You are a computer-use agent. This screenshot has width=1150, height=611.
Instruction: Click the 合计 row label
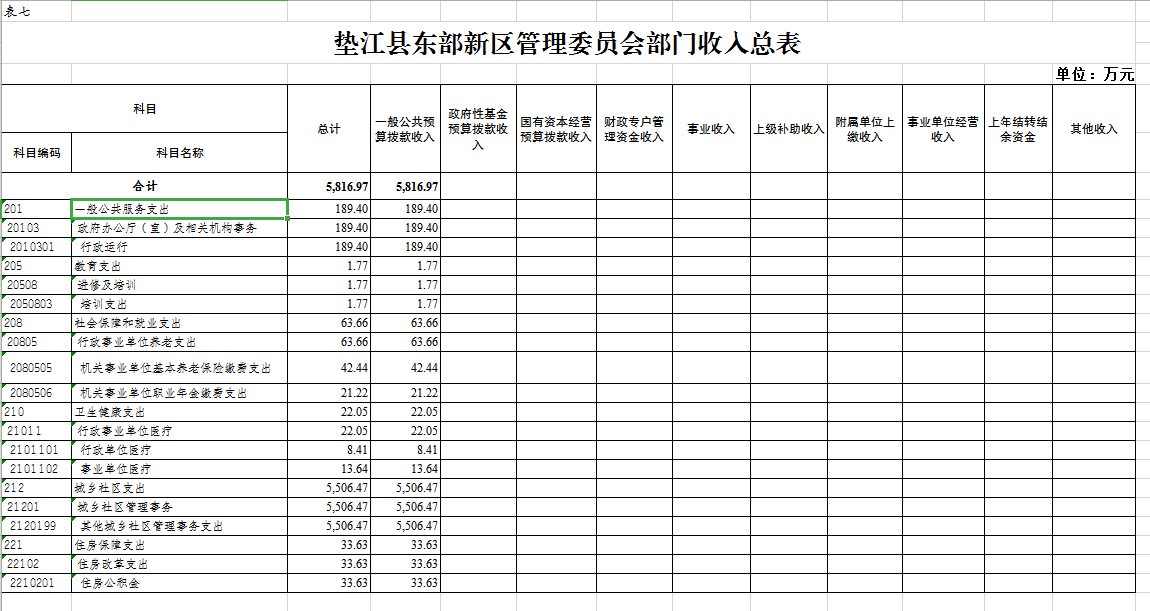coord(144,186)
